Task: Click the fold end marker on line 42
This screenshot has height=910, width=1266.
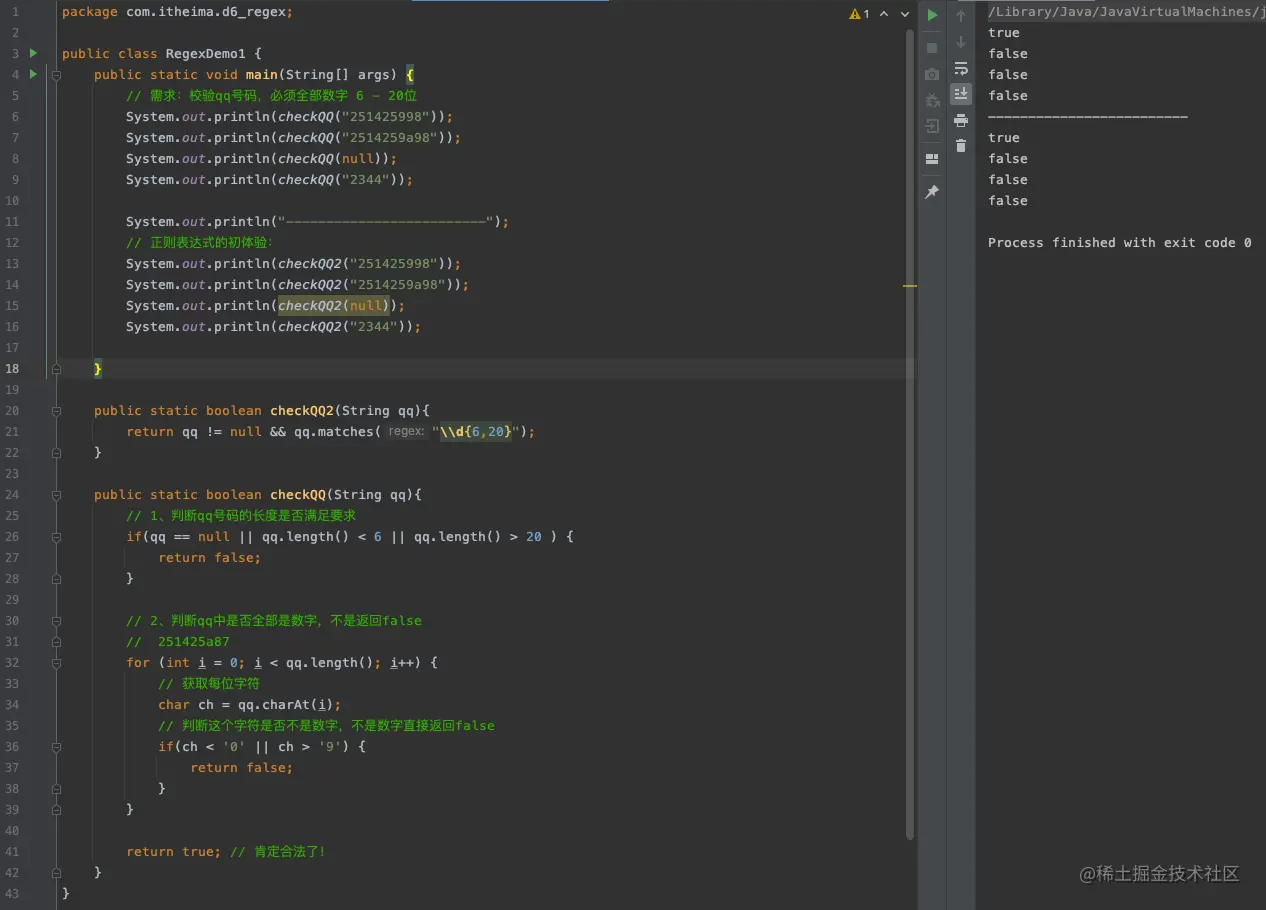Action: coord(57,873)
